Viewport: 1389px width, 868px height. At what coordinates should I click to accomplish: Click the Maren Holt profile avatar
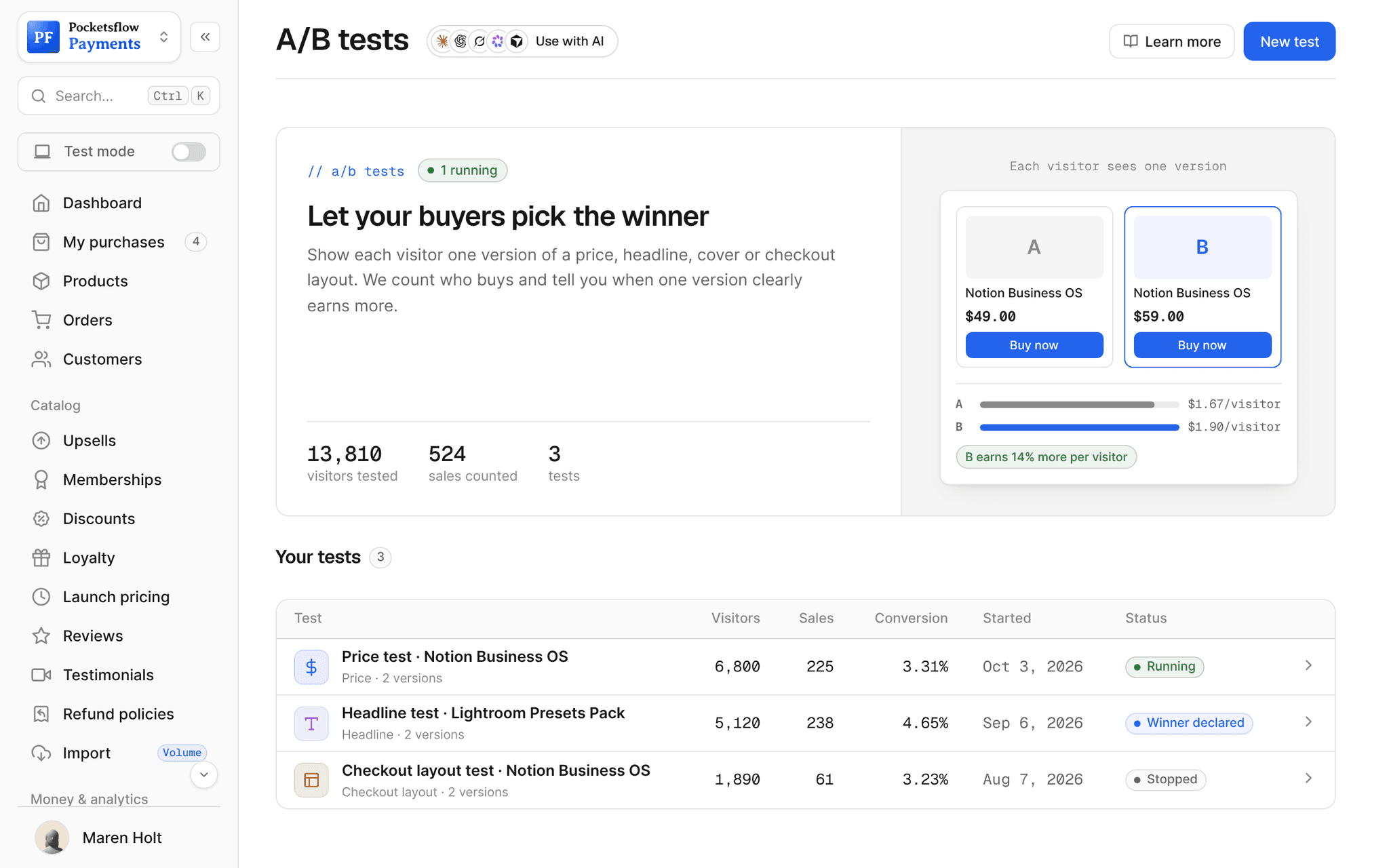click(x=52, y=837)
